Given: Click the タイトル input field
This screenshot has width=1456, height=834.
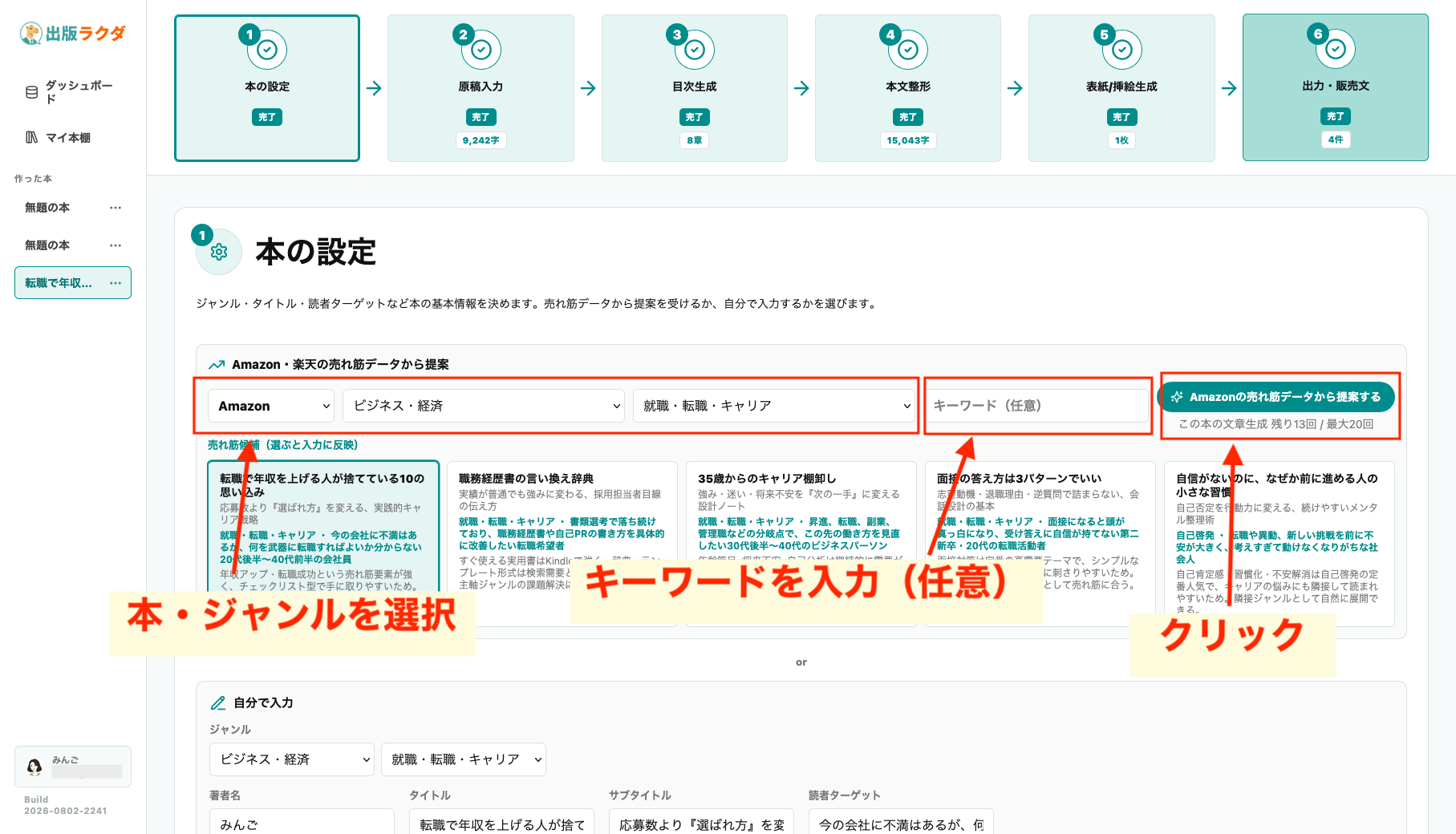Looking at the screenshot, I should pos(502,824).
